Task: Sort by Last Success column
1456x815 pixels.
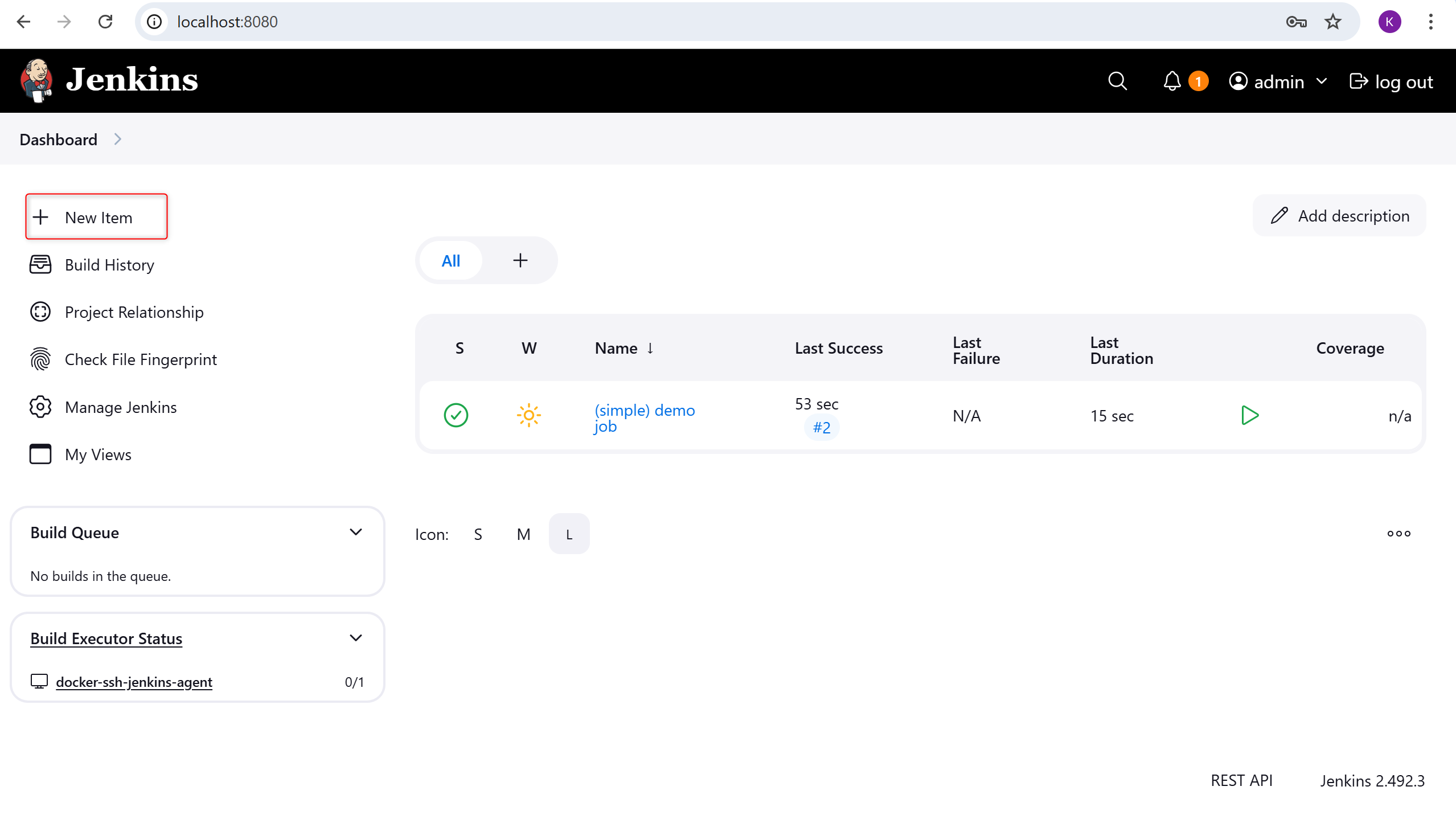Action: click(x=838, y=348)
